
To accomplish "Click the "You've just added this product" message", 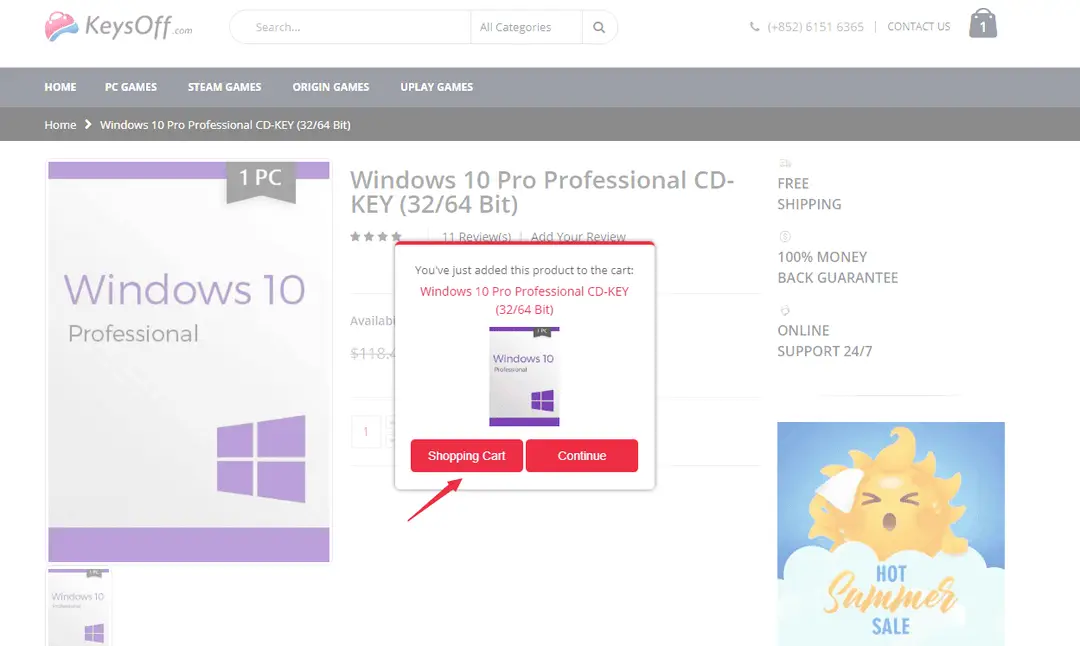I will [524, 270].
